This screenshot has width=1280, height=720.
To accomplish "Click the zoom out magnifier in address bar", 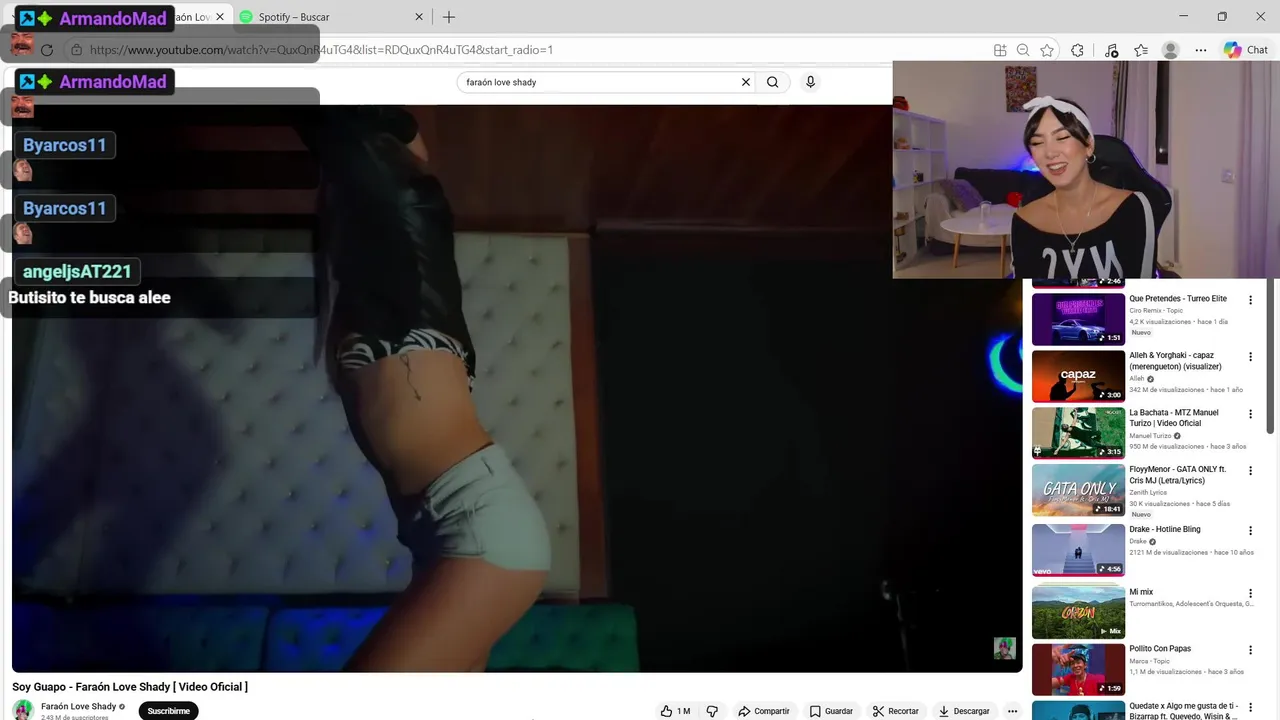I will (x=1023, y=50).
